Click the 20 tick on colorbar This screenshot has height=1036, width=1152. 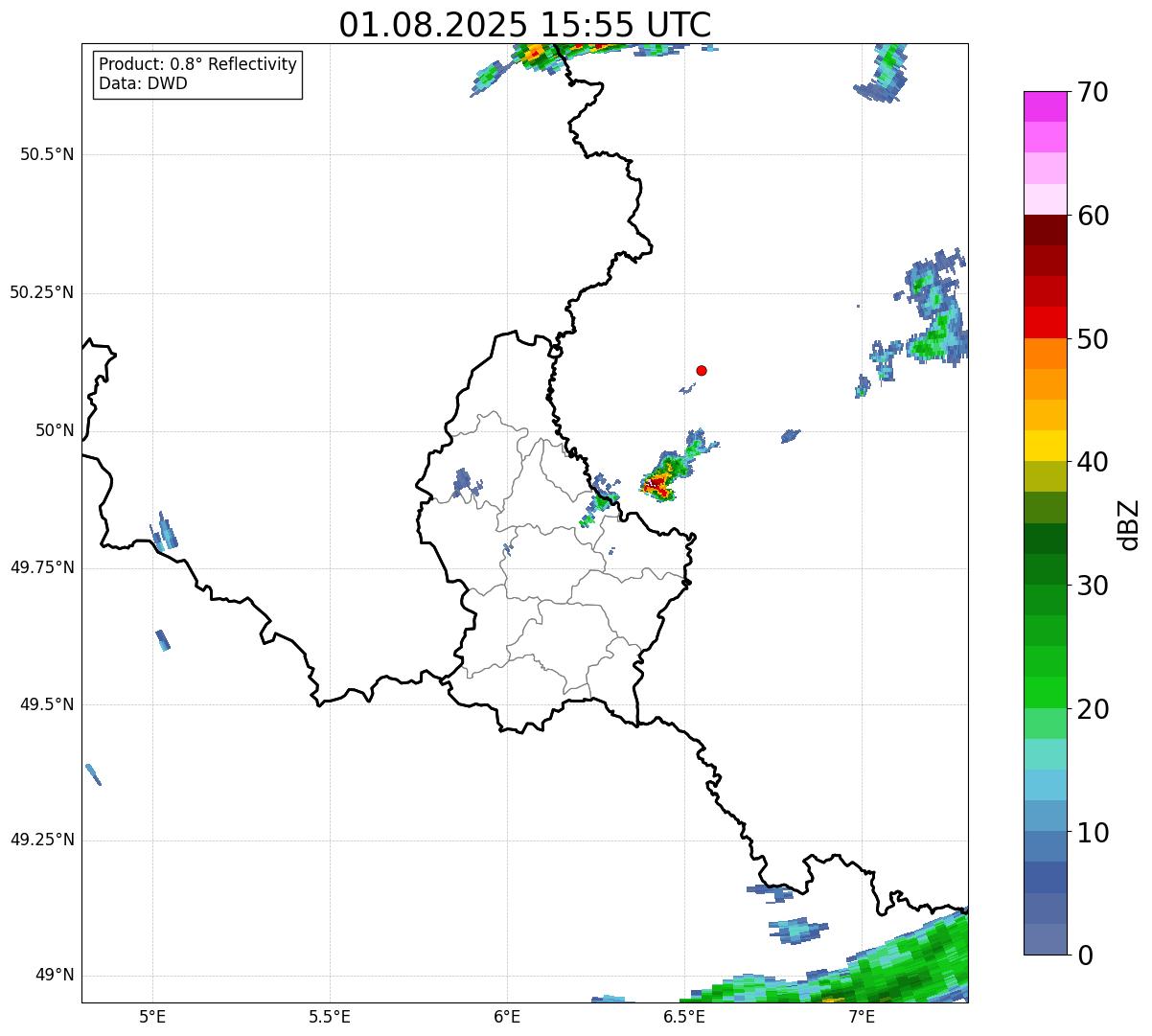point(1093,709)
